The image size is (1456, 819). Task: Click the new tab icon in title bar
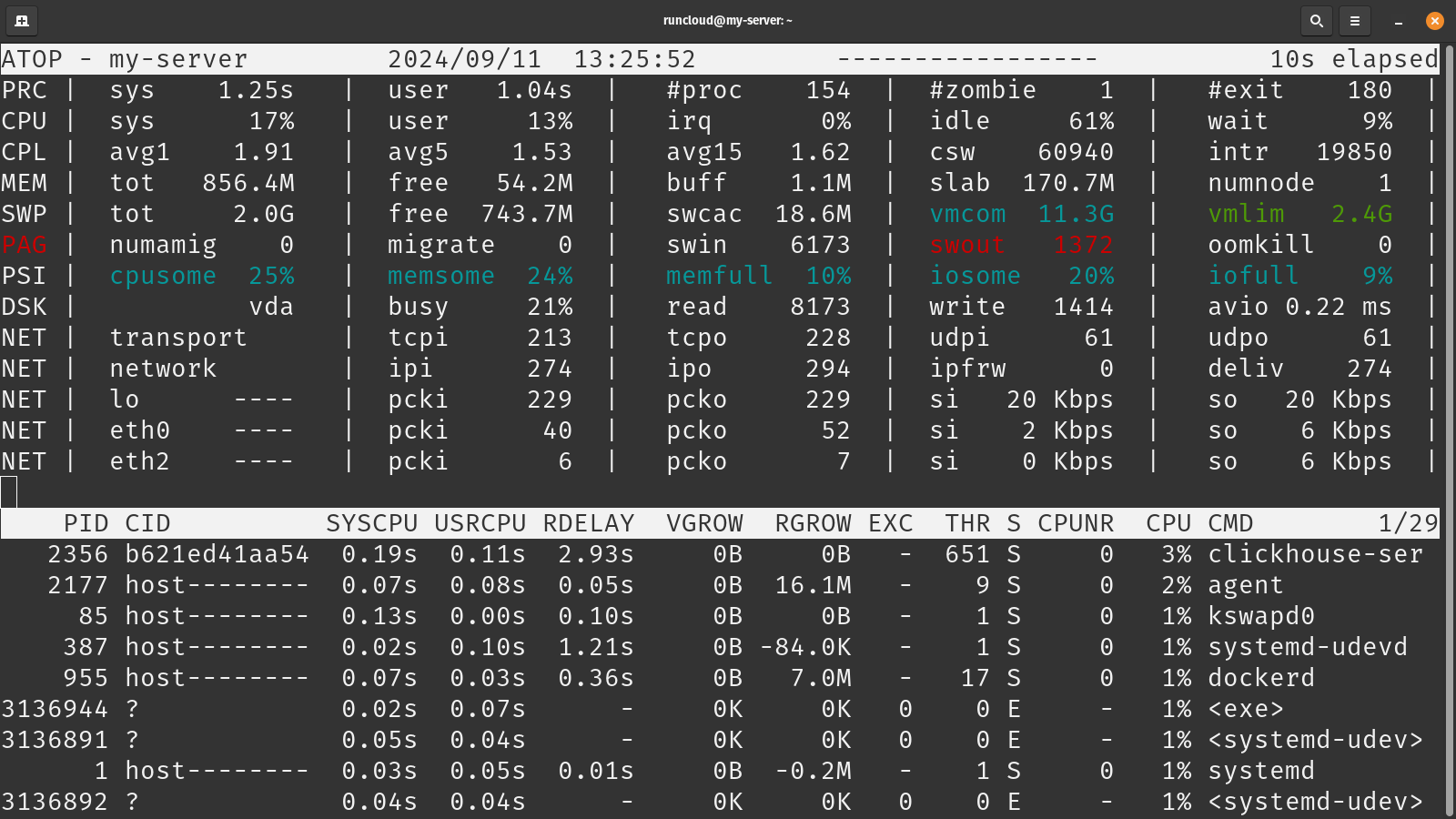pos(22,20)
